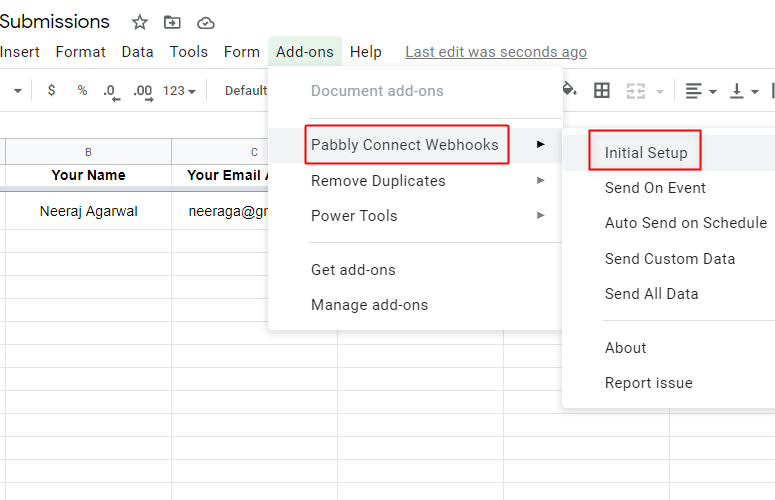Open the Form menu
Screen dimensions: 775x500
click(x=242, y=52)
